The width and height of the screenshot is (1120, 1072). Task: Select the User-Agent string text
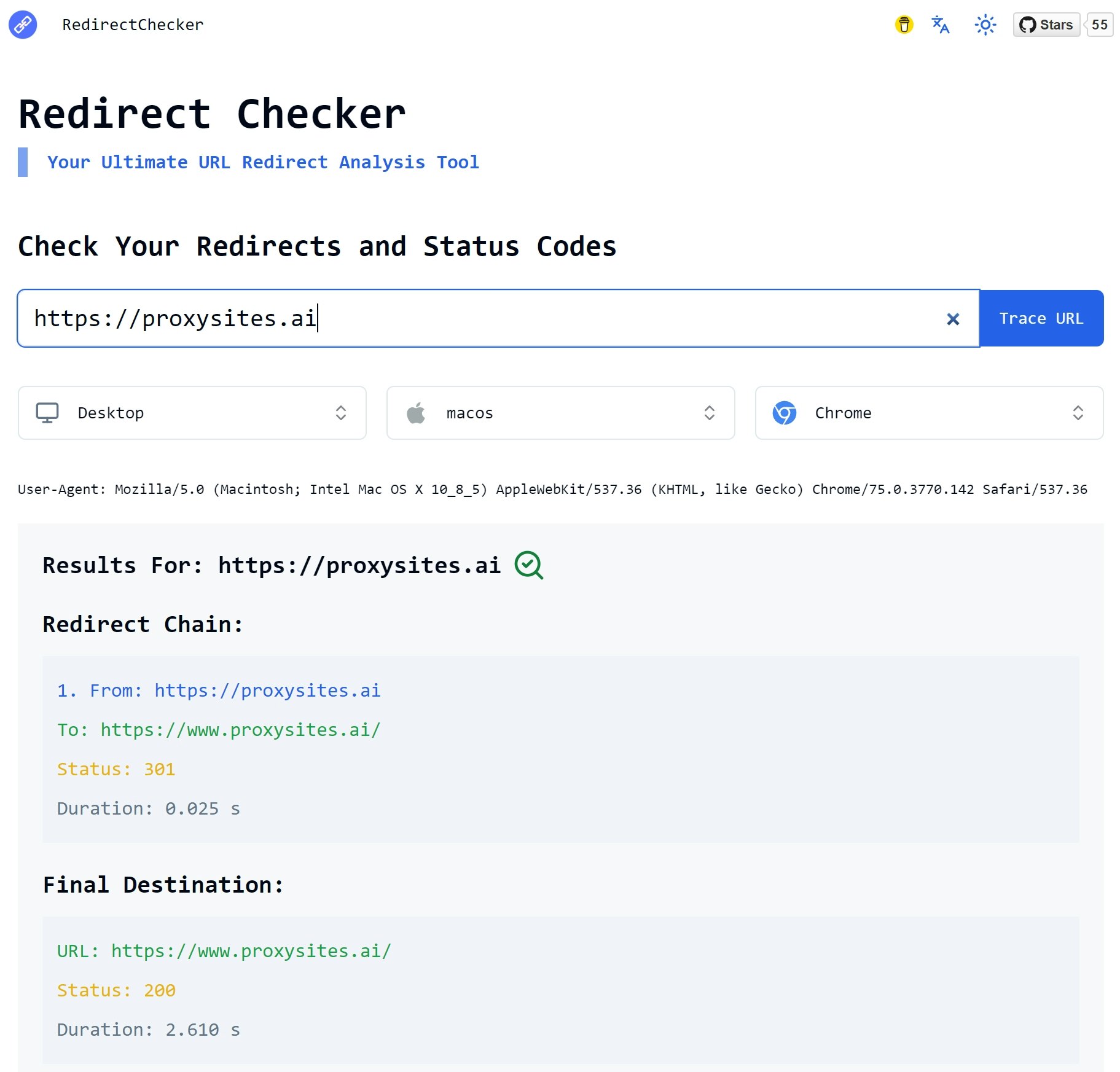click(x=552, y=490)
